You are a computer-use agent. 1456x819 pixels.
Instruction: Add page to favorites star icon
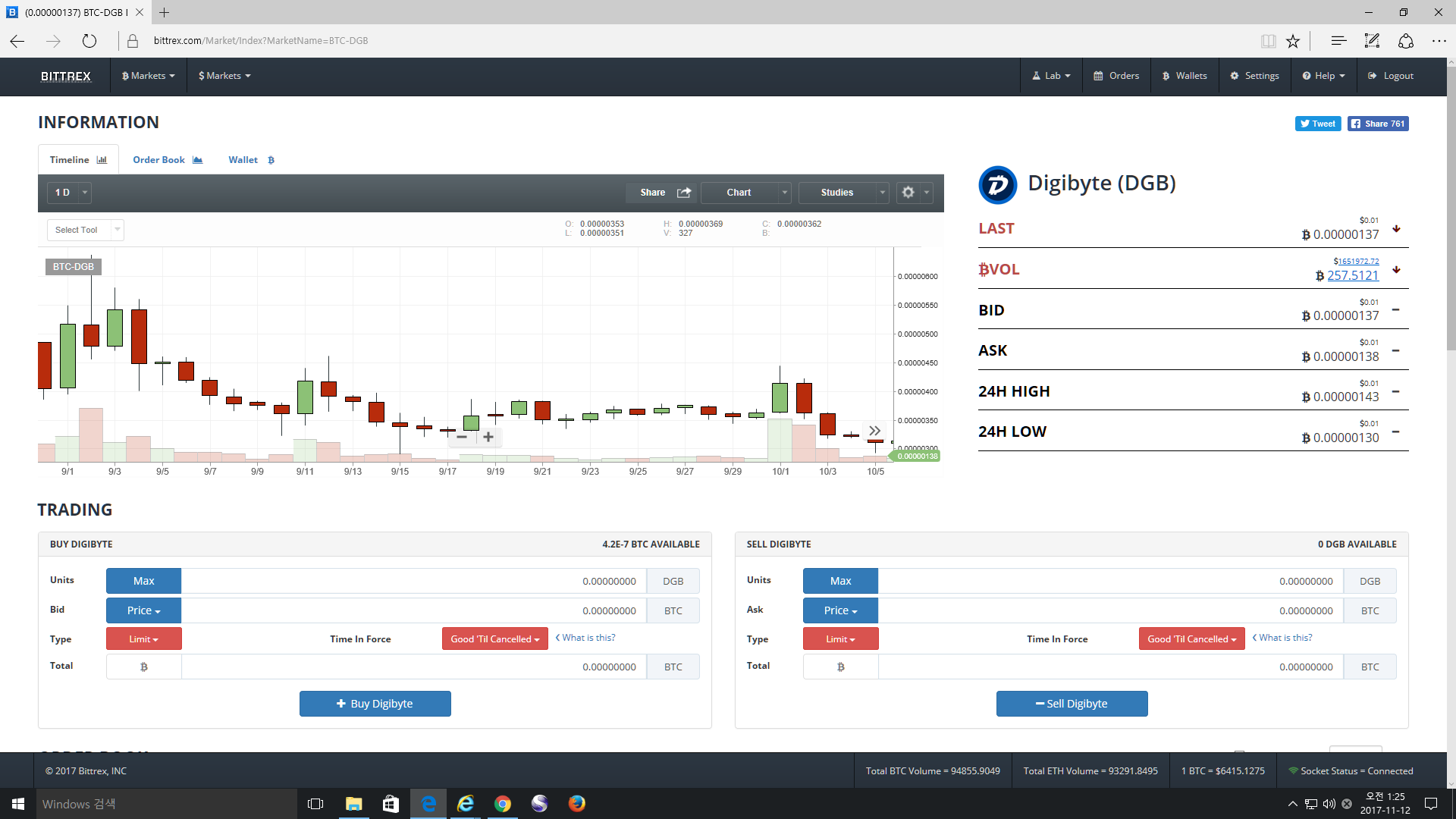[x=1293, y=41]
